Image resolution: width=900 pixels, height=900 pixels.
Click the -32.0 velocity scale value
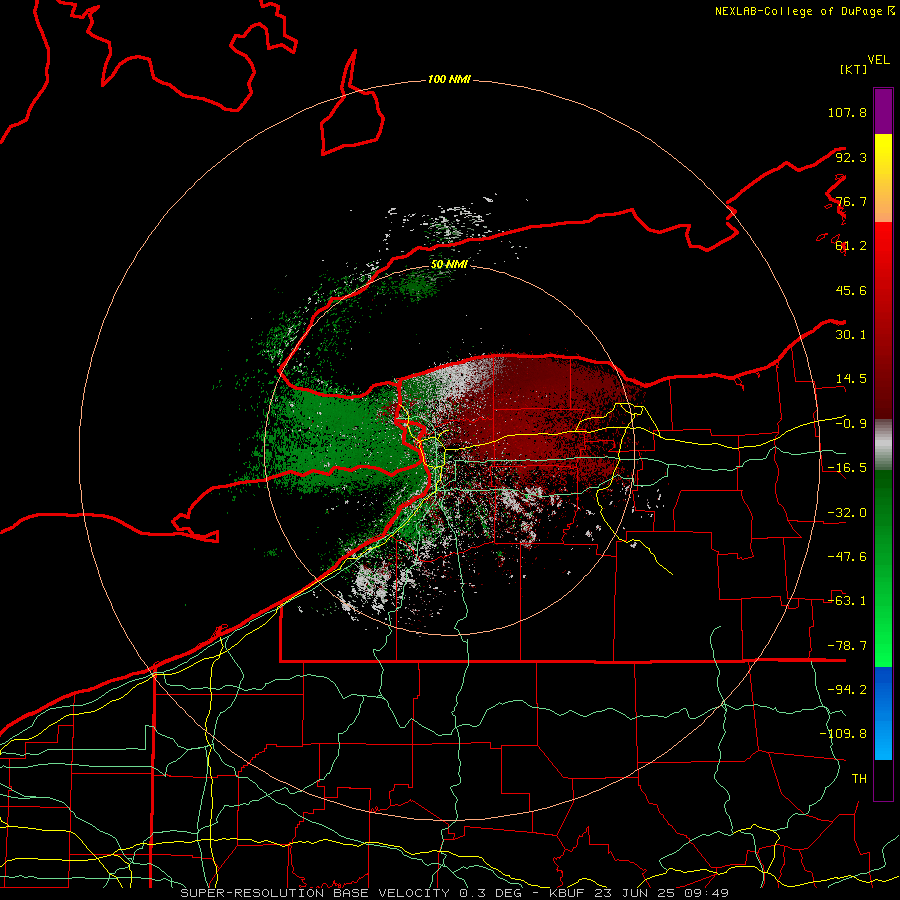pos(847,513)
